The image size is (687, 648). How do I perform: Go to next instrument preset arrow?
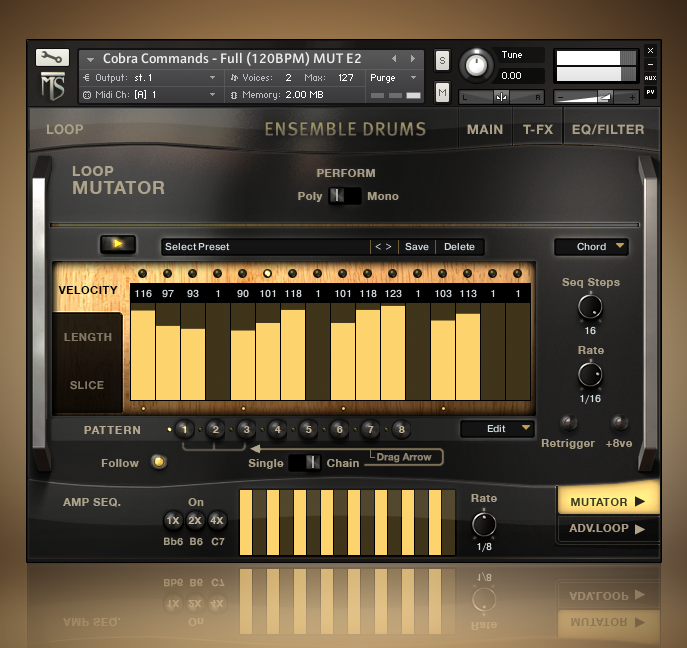[413, 58]
